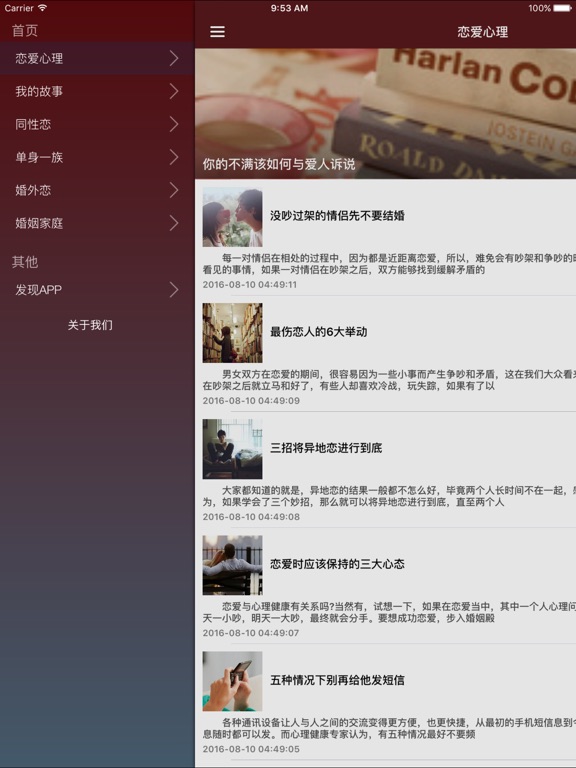Click the excerpt starting 大家都知道的就是
This screenshot has height=768, width=576.
pos(389,496)
